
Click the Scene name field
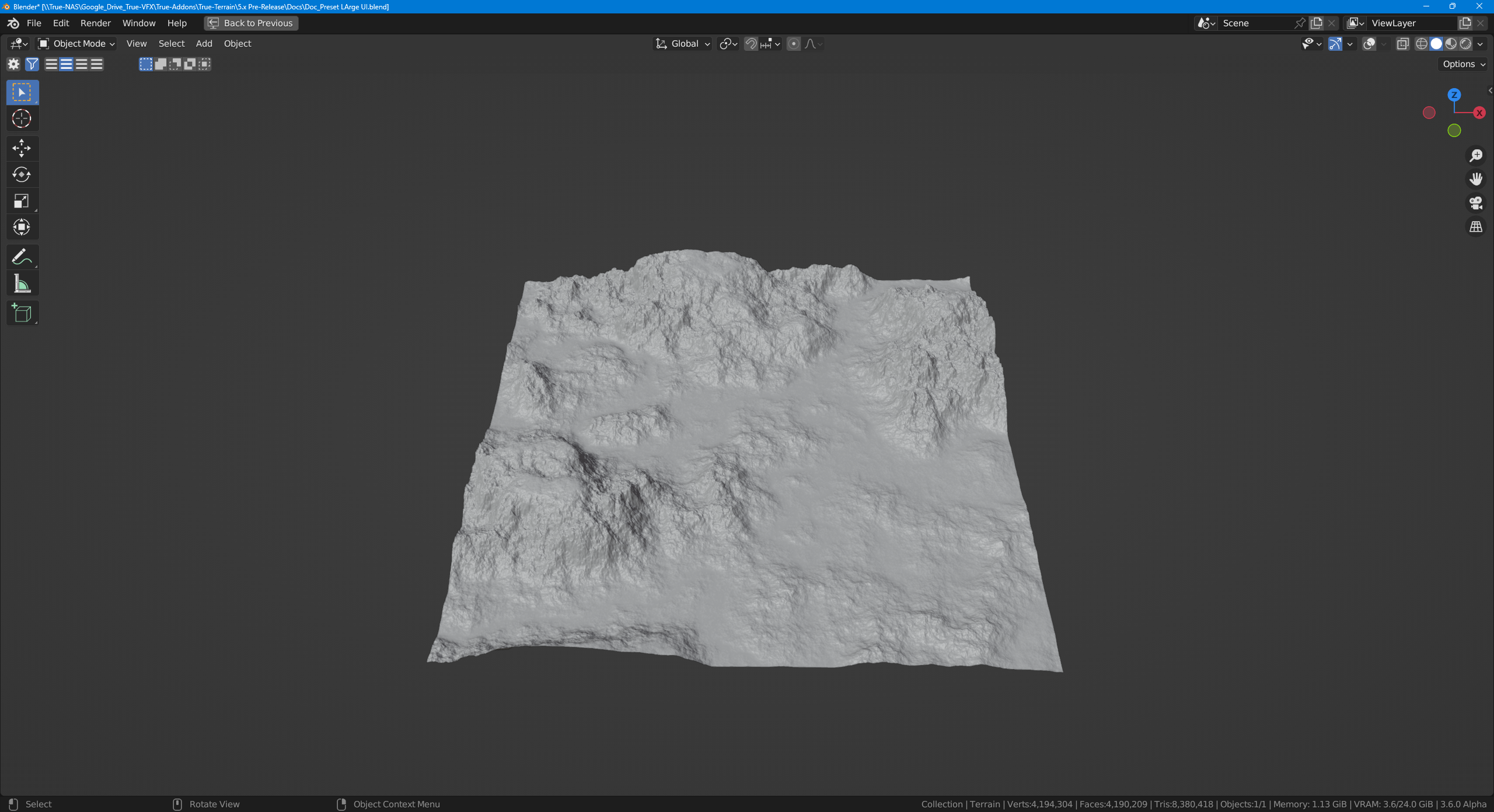[x=1255, y=23]
